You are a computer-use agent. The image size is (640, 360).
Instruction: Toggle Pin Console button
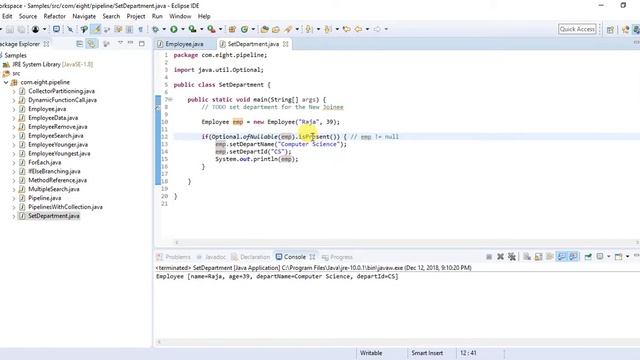[x=588, y=257]
